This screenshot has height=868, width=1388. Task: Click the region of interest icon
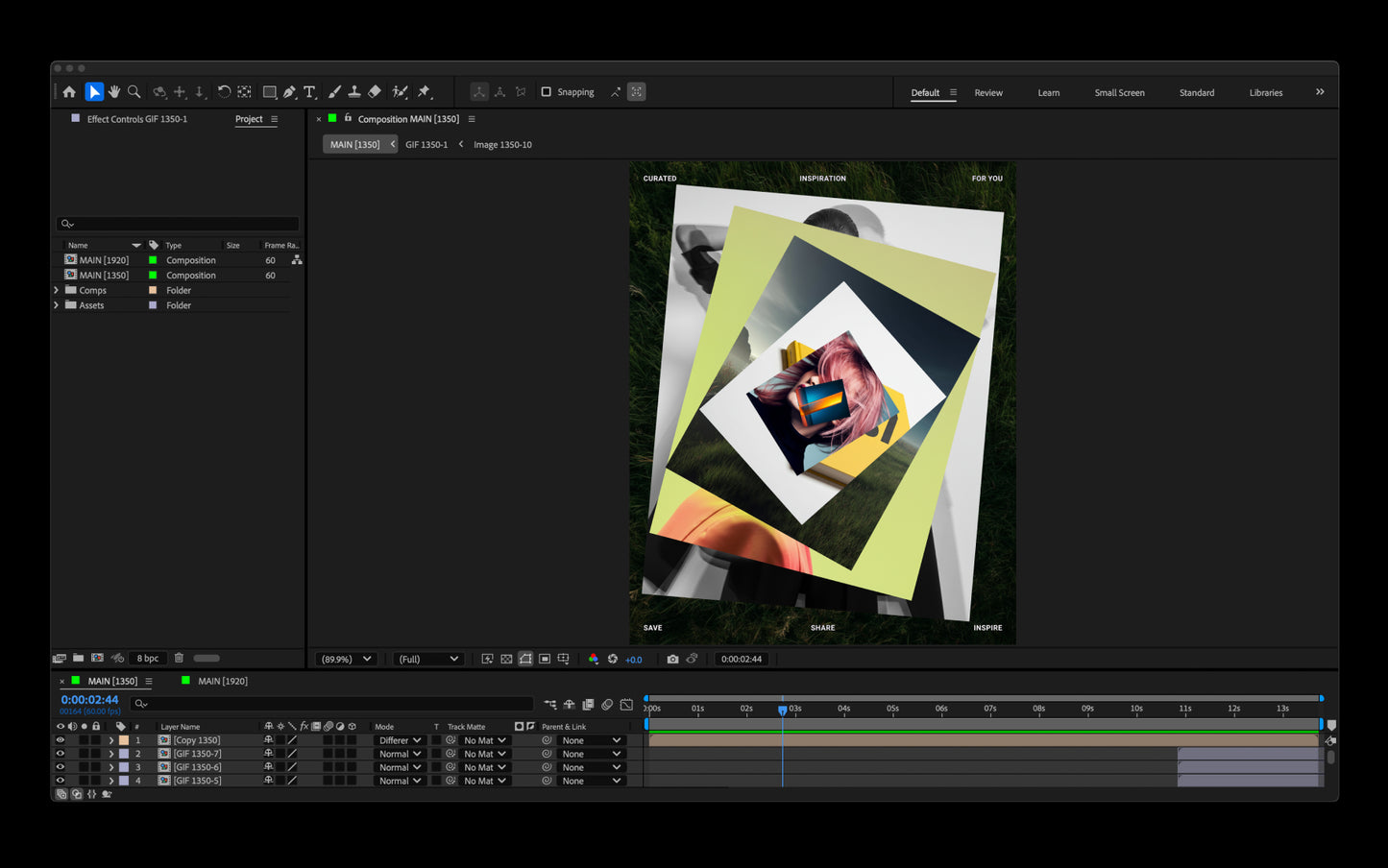(545, 659)
